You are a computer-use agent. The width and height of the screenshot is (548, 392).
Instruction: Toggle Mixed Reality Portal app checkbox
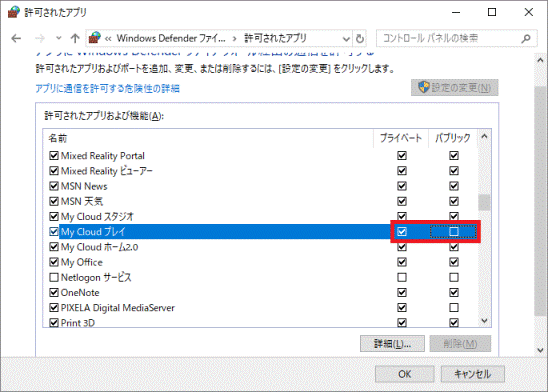pyautogui.click(x=54, y=155)
